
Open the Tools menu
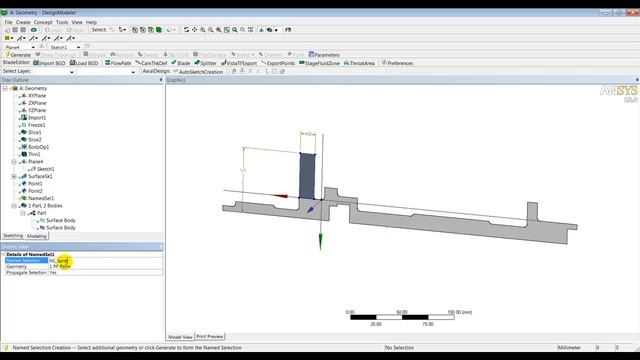coord(62,22)
